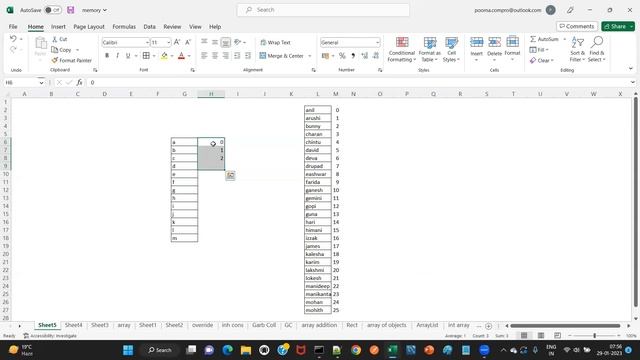This screenshot has width=640, height=360.
Task: Click Merge & Center
Action: tap(282, 56)
